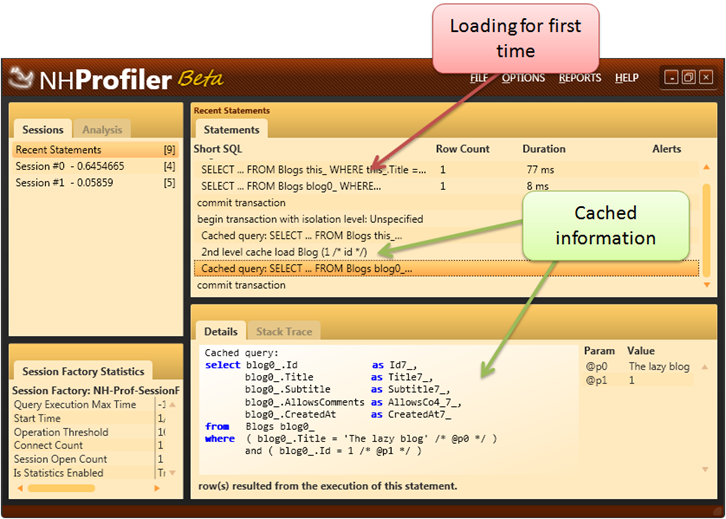Viewport: 726px width, 519px height.
Task: Switch to the Analysis tab
Action: [x=102, y=130]
